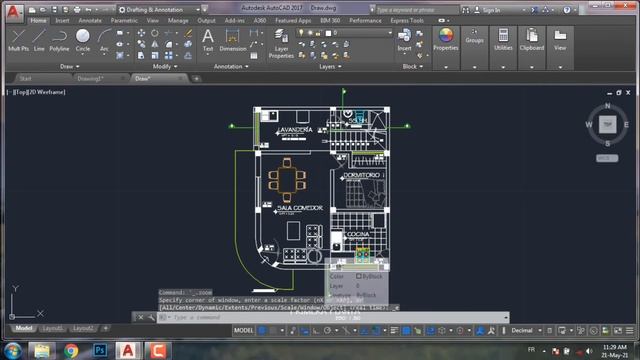640x360 pixels.
Task: Close the command line with X icon
Action: point(140,317)
